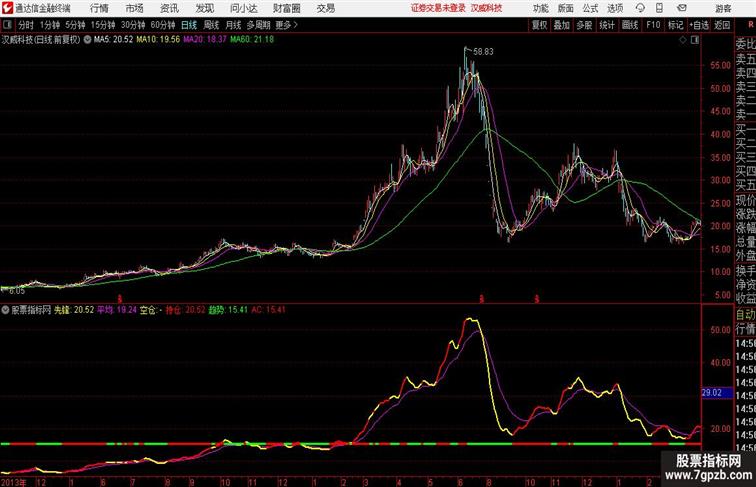
Task: Click the 平均: 18.24 indicator value
Action: (x=117, y=310)
